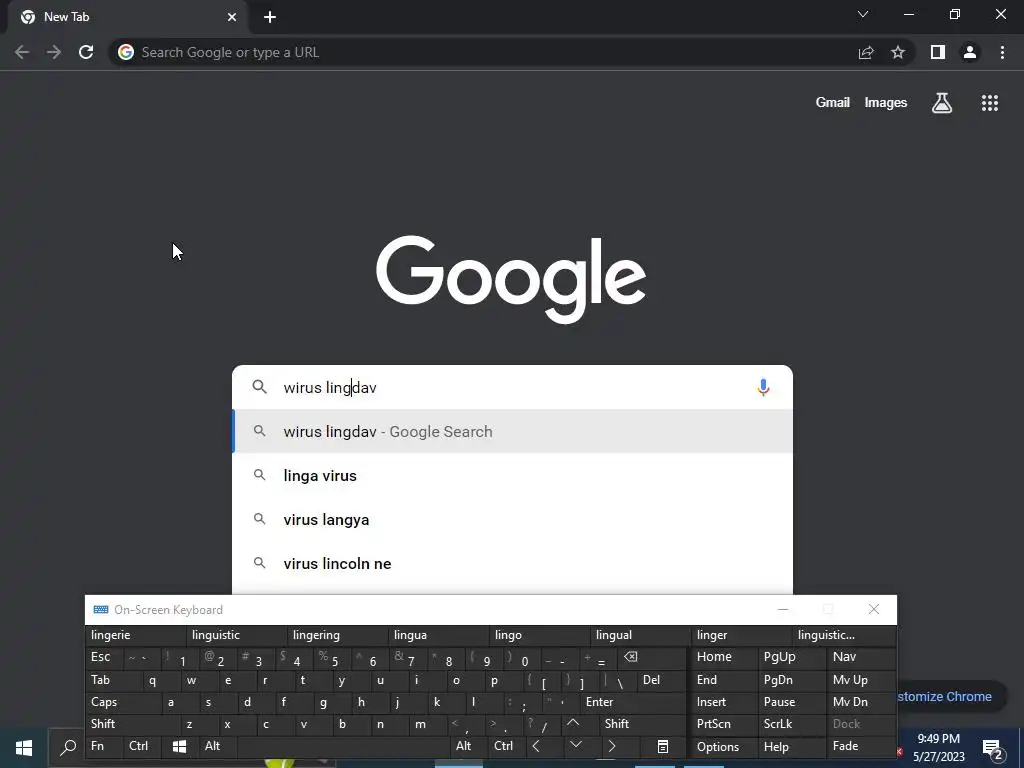This screenshot has height=768, width=1024.
Task: Open the Chrome side panel icon
Action: point(938,52)
